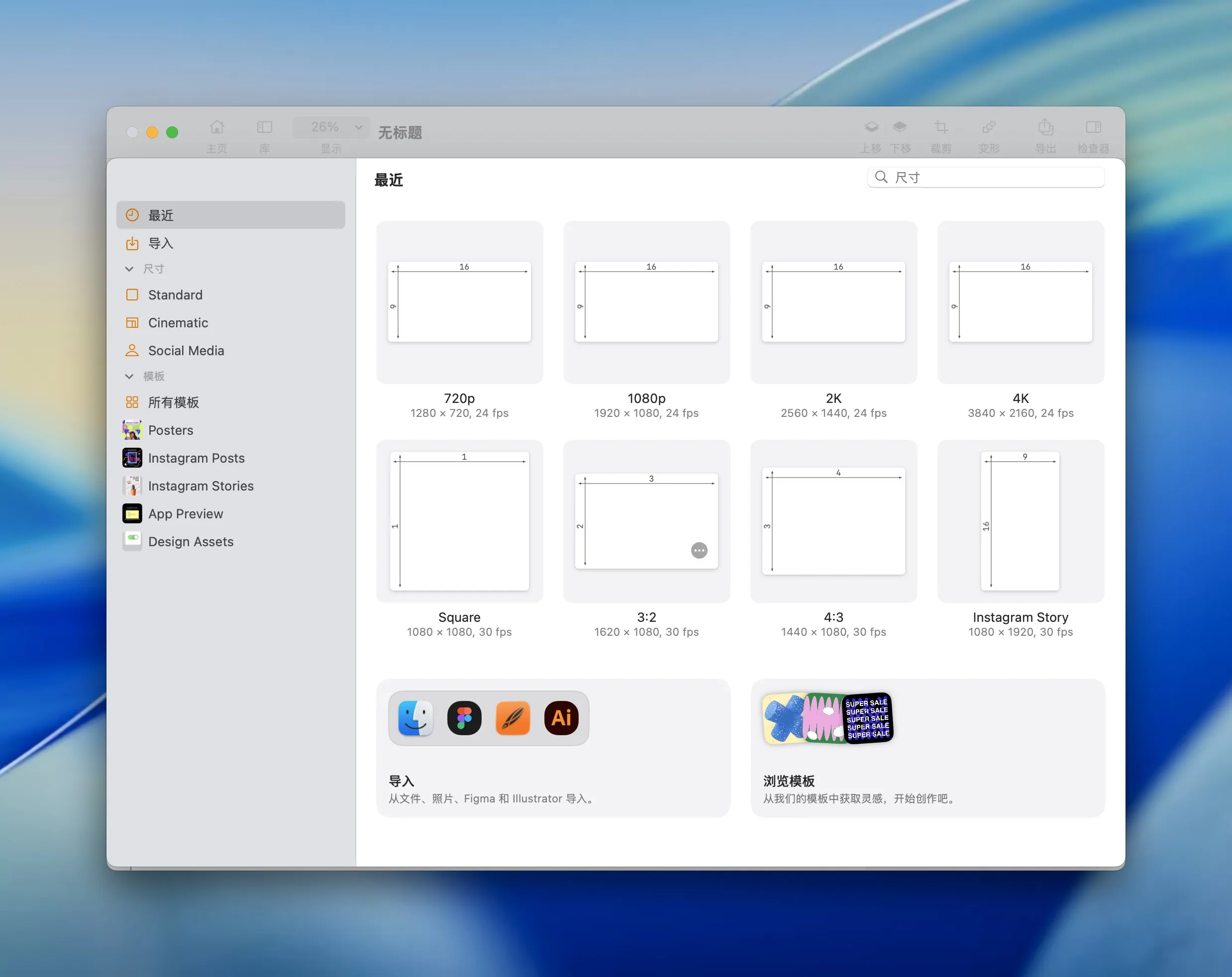The height and width of the screenshot is (977, 1232).
Task: Select the Crop (裁剪) tool icon
Action: 941,127
